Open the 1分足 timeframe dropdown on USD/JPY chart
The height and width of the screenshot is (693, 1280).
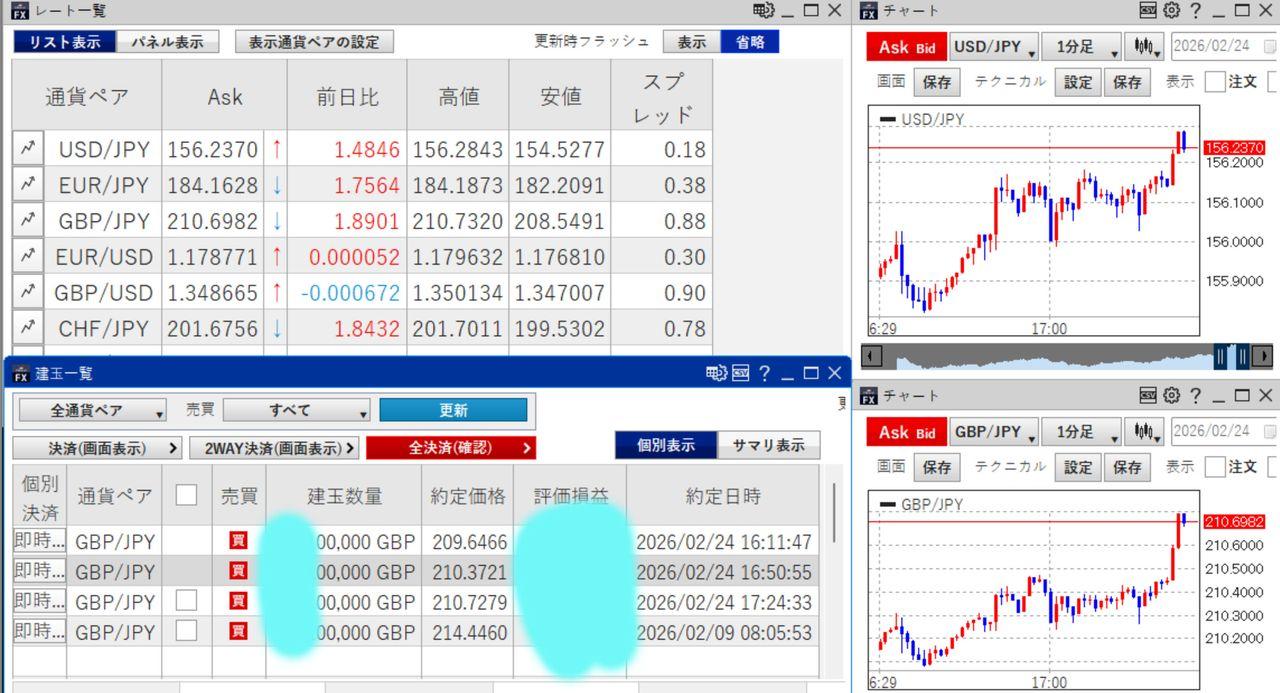[1080, 46]
